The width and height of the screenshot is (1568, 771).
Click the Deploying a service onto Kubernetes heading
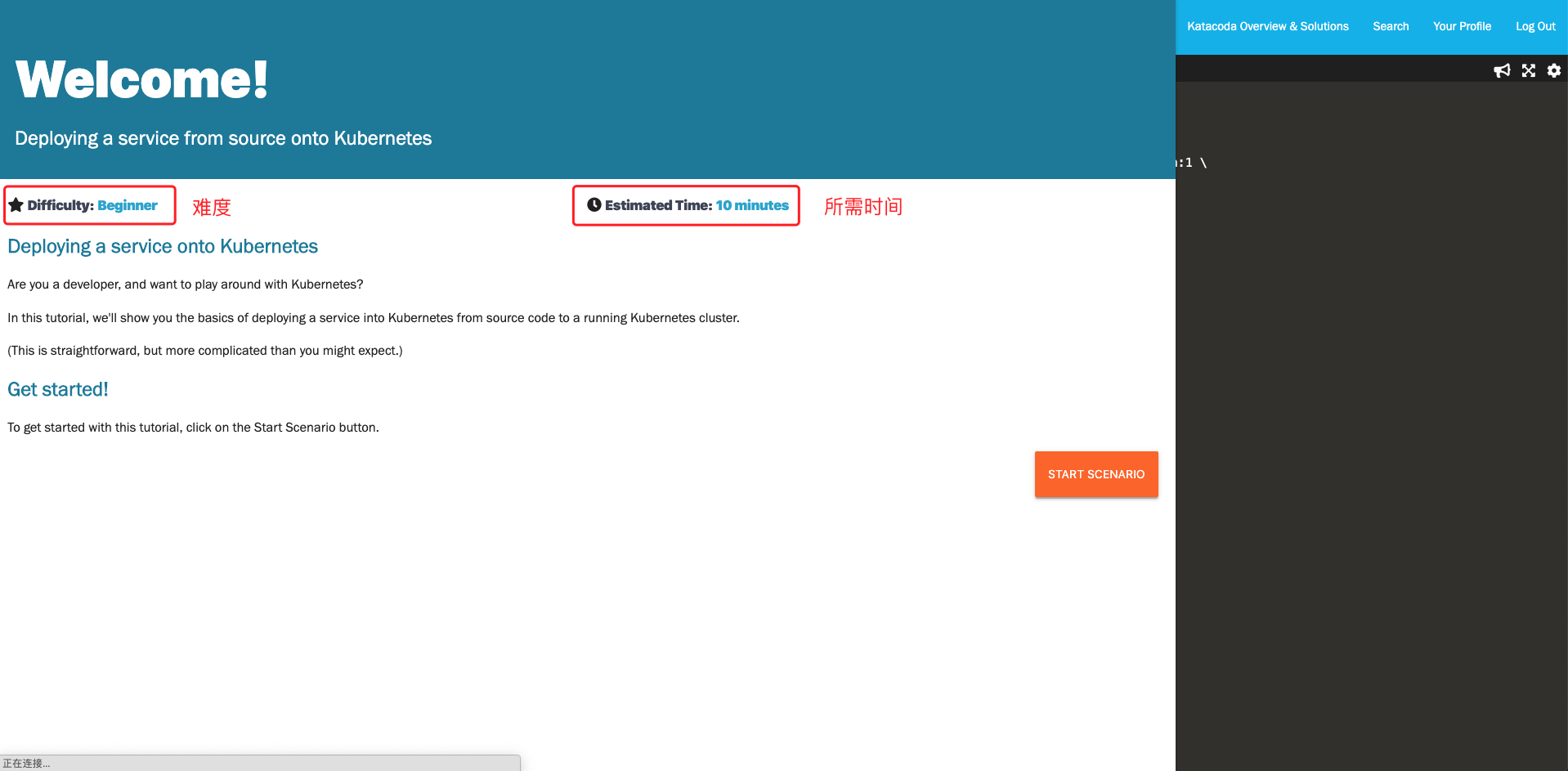point(162,246)
